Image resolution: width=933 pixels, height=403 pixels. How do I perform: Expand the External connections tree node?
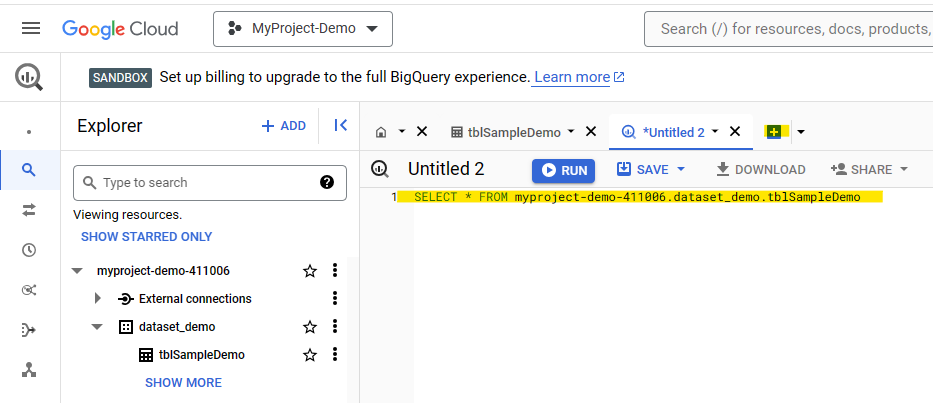pyautogui.click(x=98, y=299)
